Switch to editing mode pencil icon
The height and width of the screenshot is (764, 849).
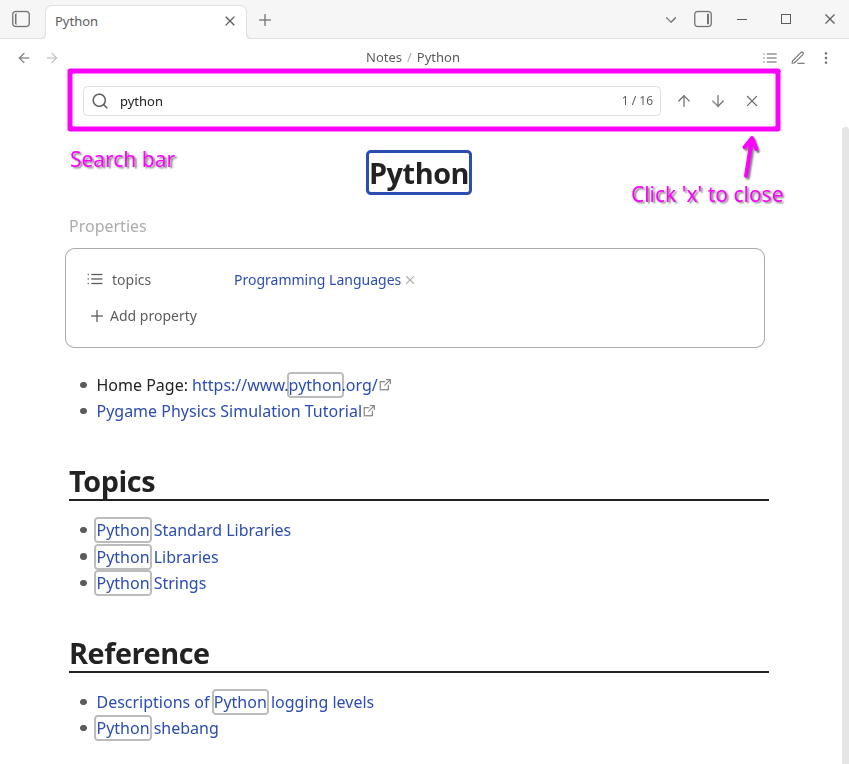point(798,58)
